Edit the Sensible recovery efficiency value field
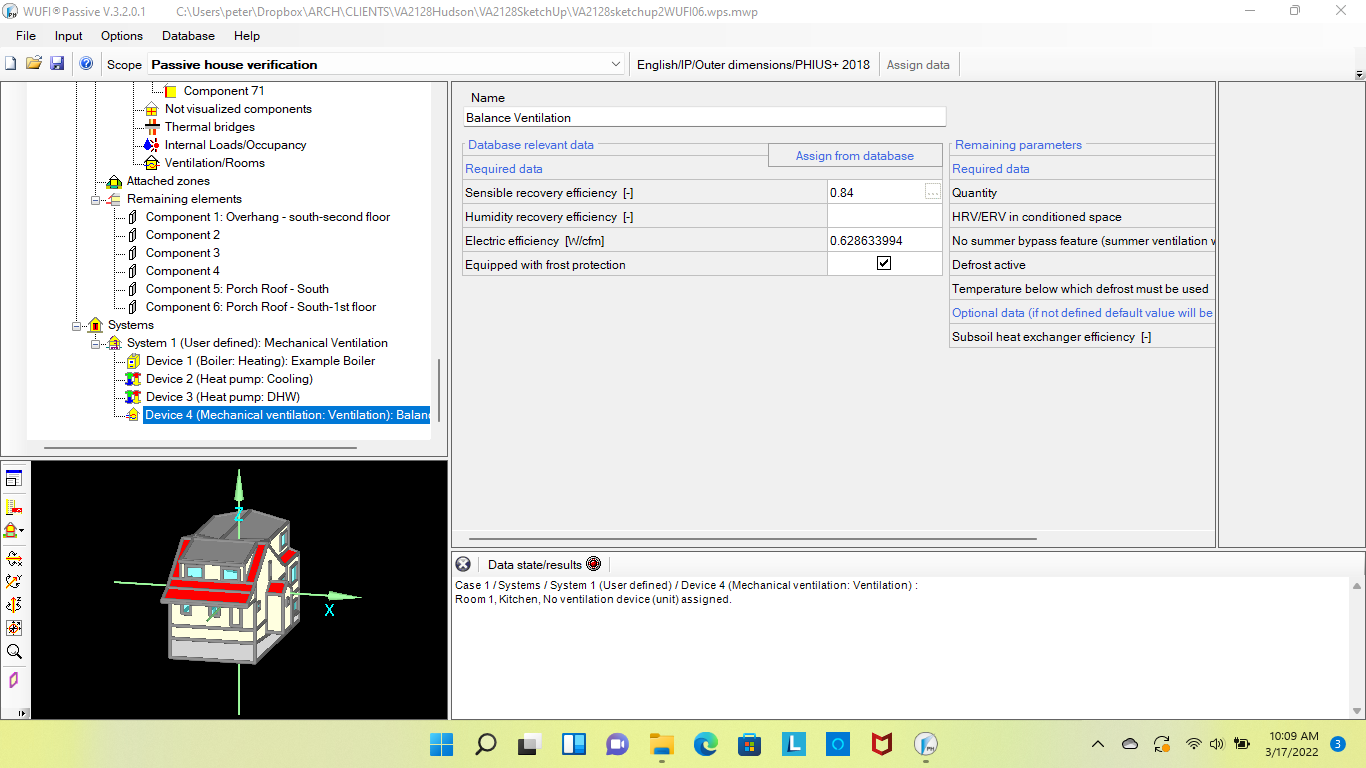1366x768 pixels. point(875,192)
